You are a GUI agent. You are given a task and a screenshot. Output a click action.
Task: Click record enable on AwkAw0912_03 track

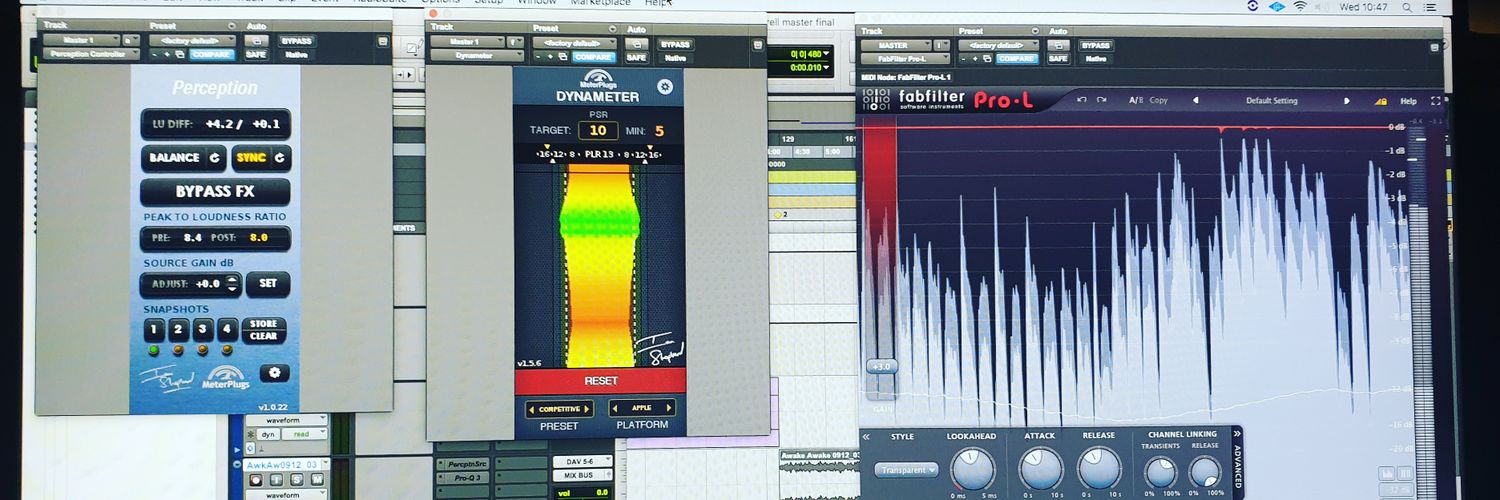(x=256, y=479)
